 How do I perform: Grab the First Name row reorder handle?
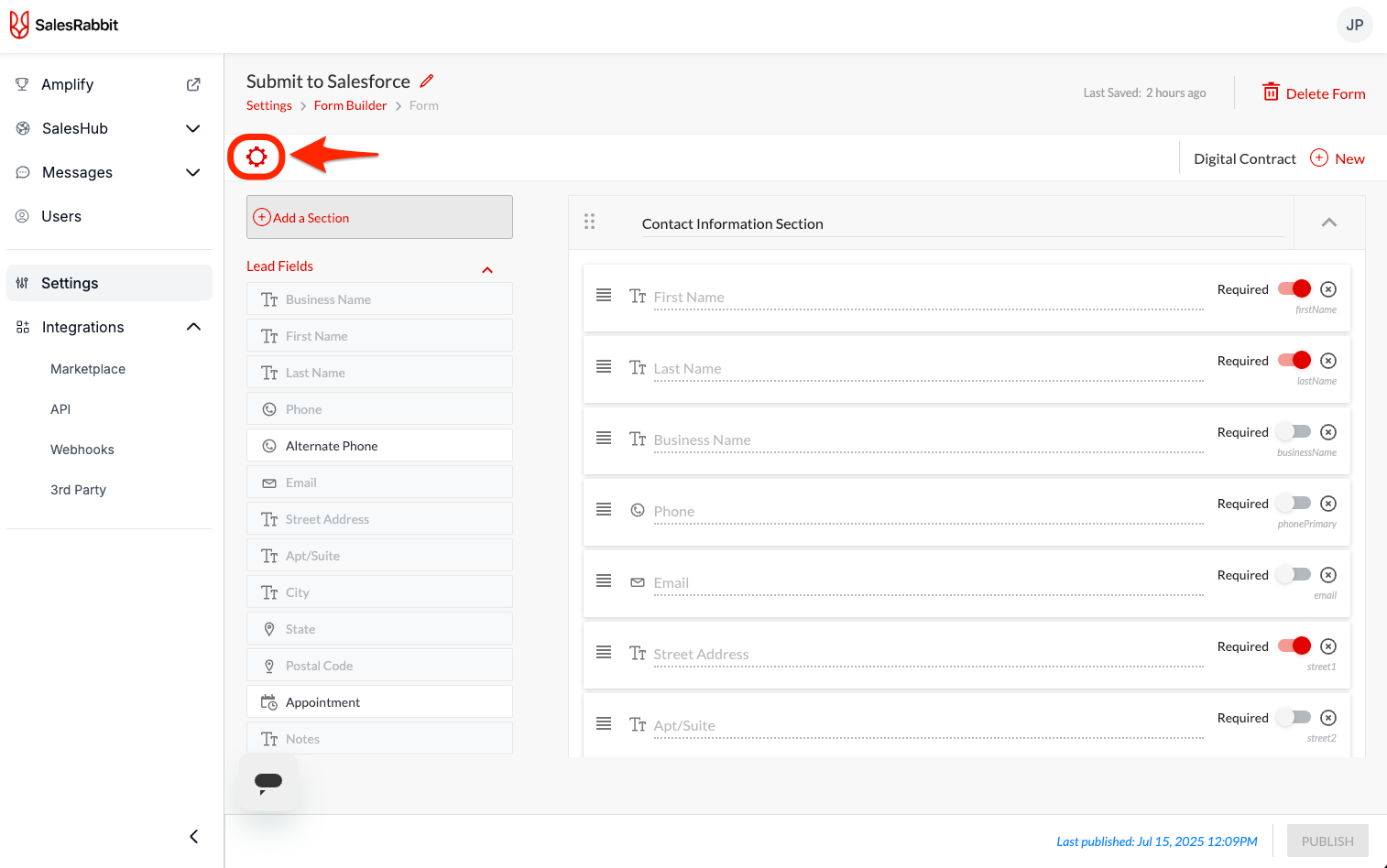coord(604,295)
